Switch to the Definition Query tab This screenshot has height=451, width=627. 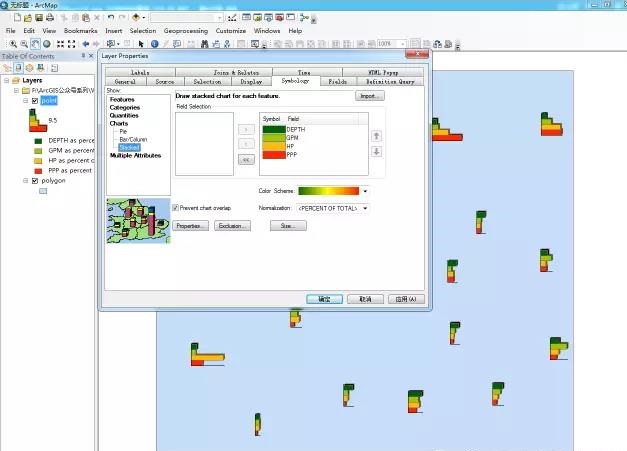coord(390,82)
